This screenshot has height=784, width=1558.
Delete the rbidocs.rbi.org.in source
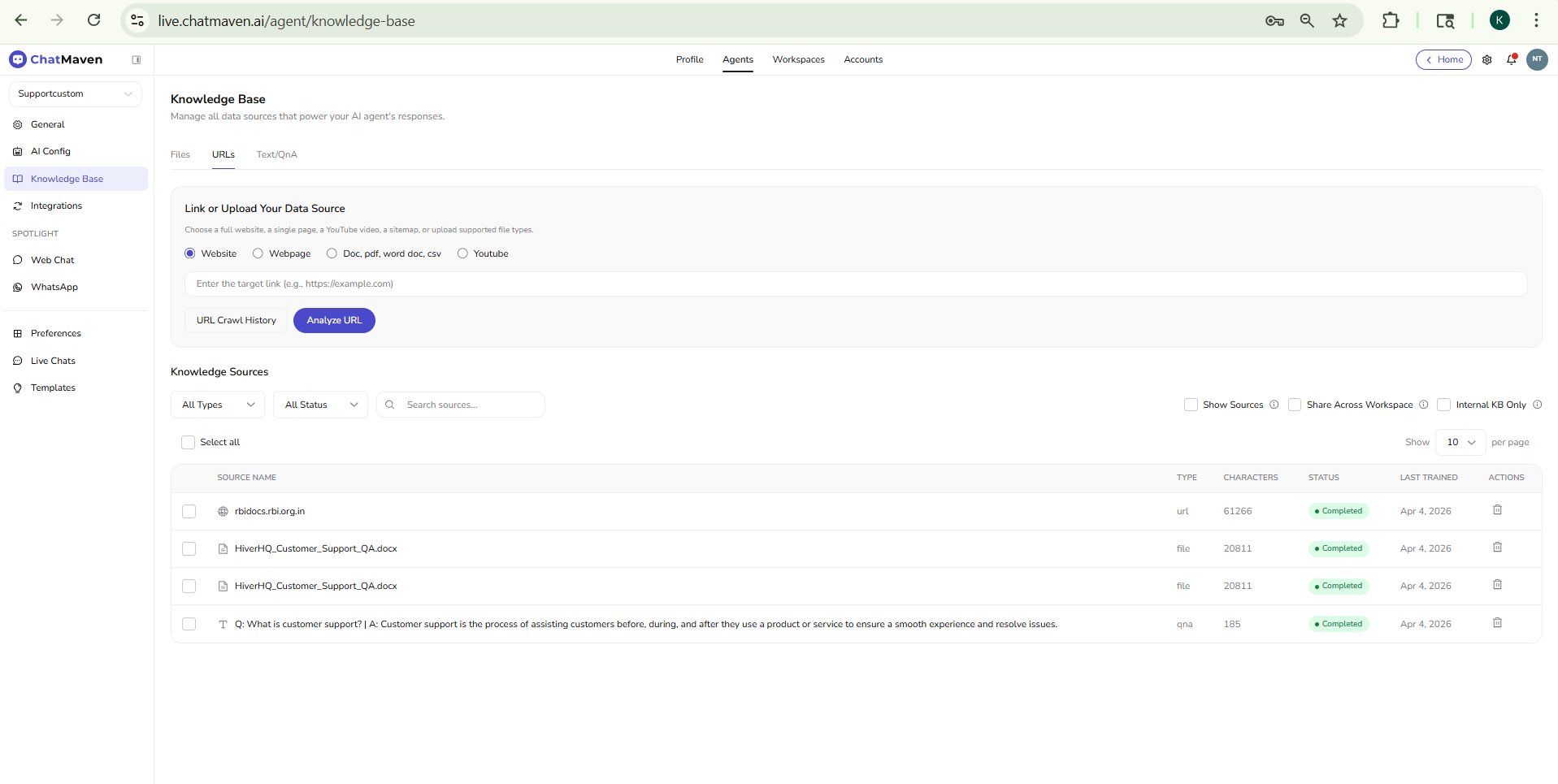tap(1498, 509)
